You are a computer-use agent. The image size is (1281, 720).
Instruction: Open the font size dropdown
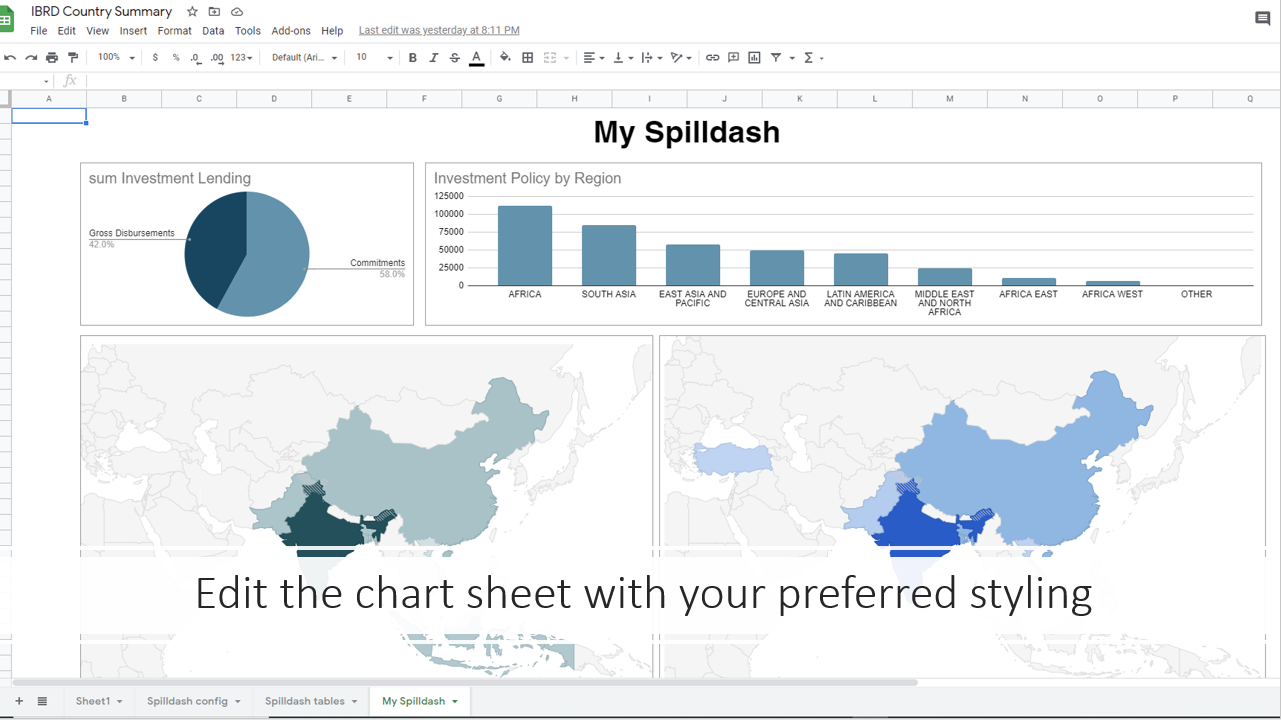point(375,58)
